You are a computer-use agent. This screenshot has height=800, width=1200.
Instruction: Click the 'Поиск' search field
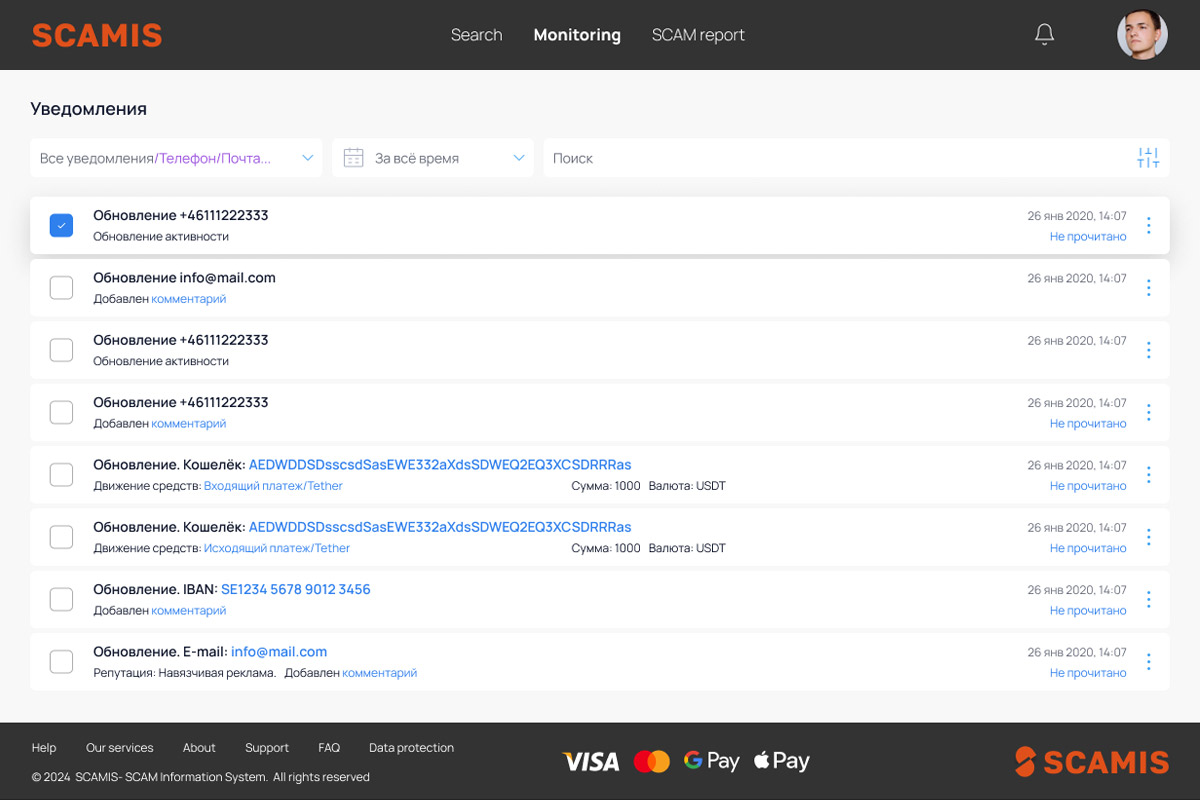[x=830, y=158]
